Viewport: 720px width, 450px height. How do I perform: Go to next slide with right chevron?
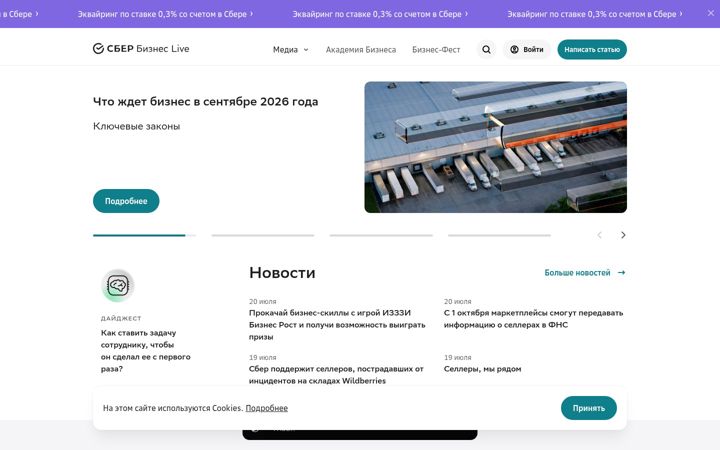[623, 235]
